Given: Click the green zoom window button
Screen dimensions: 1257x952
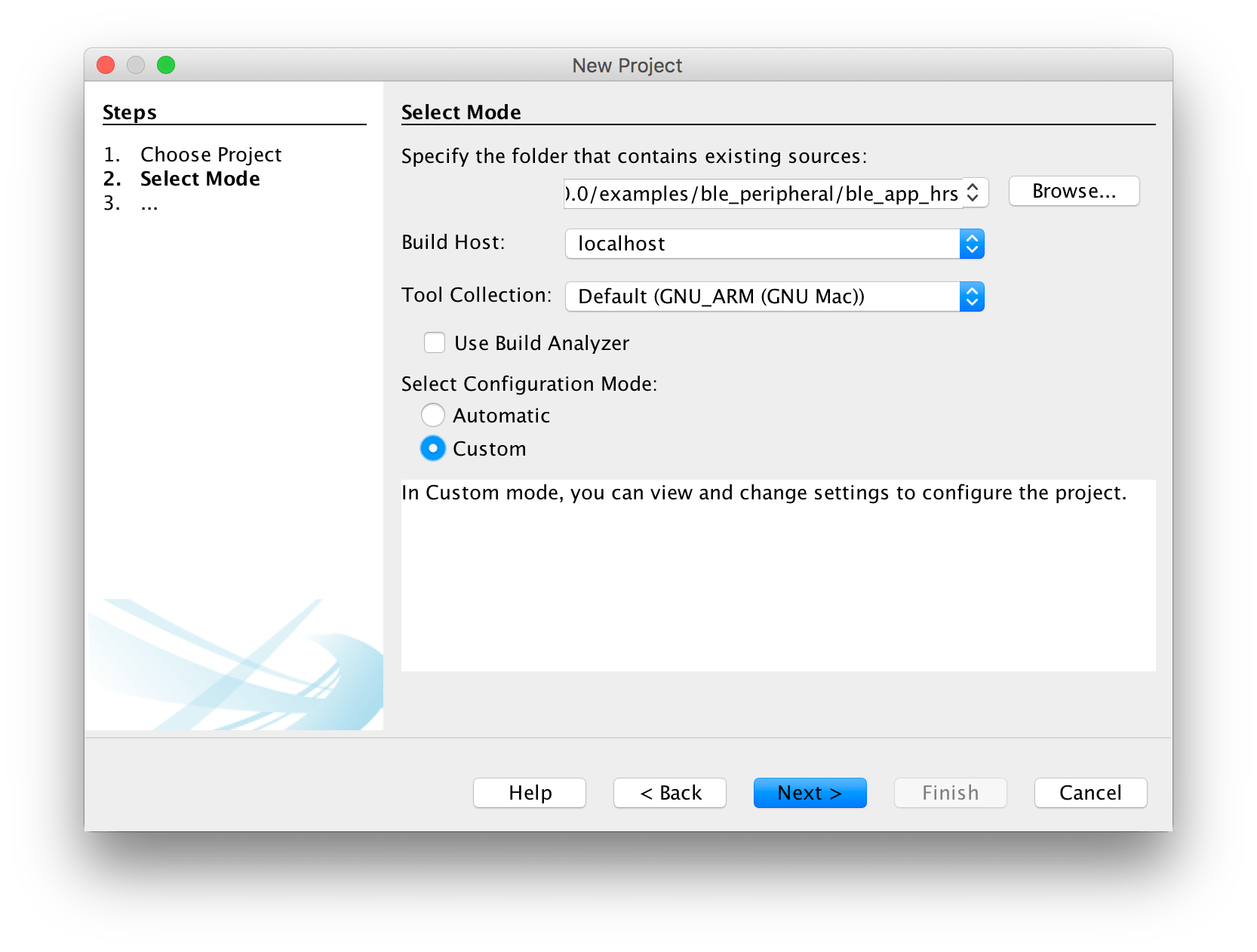Looking at the screenshot, I should (166, 66).
